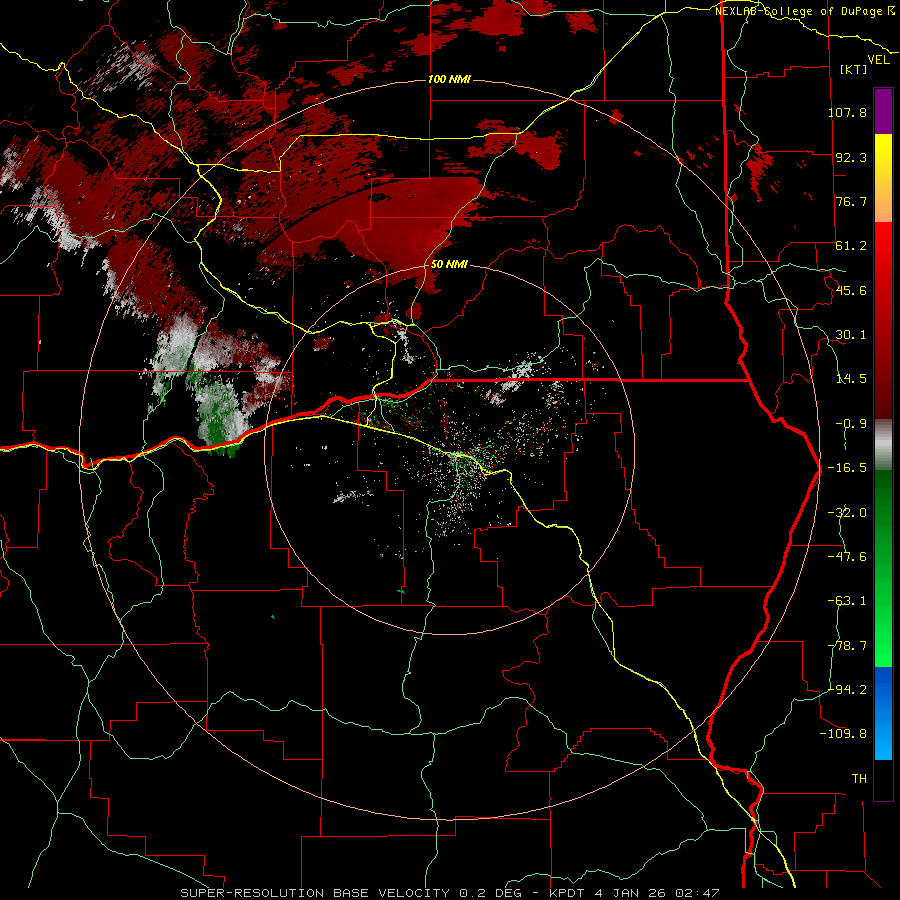
Task: Click the -47.6 velocity scale value
Action: tap(847, 557)
